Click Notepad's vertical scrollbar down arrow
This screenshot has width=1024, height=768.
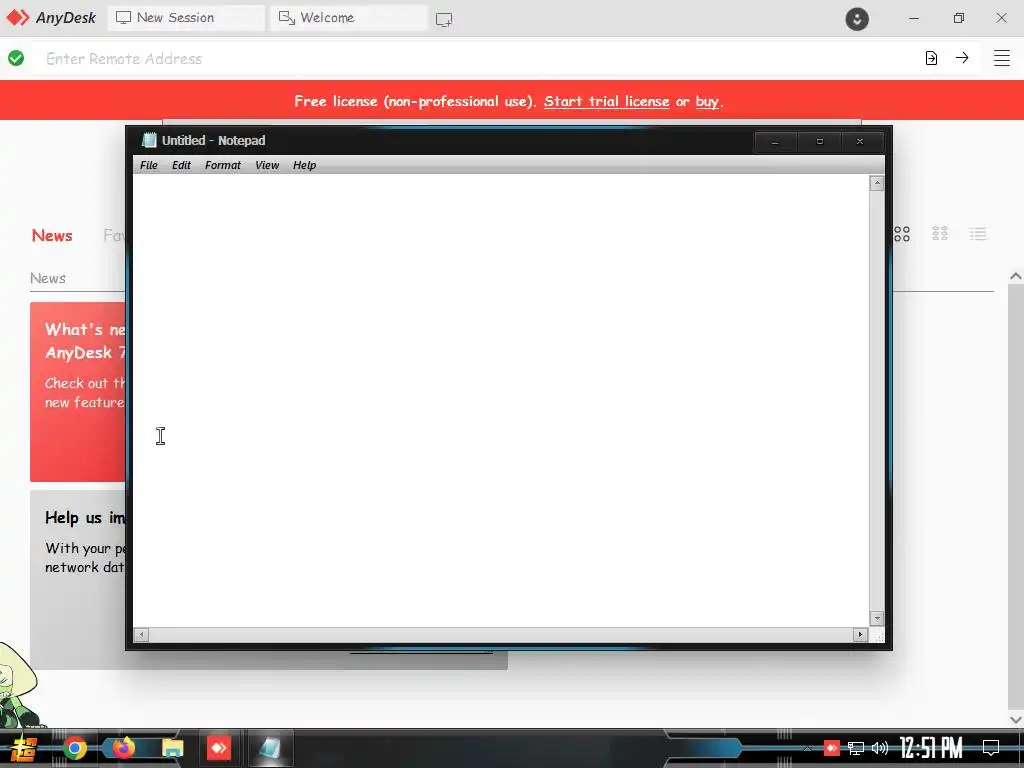(x=877, y=618)
